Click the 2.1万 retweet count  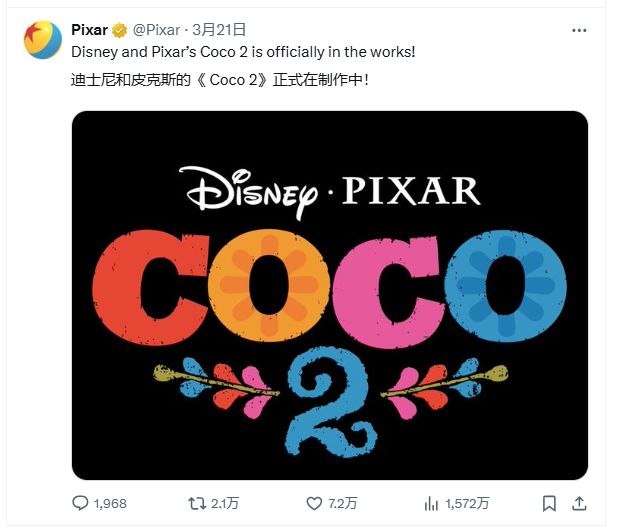pyautogui.click(x=224, y=503)
